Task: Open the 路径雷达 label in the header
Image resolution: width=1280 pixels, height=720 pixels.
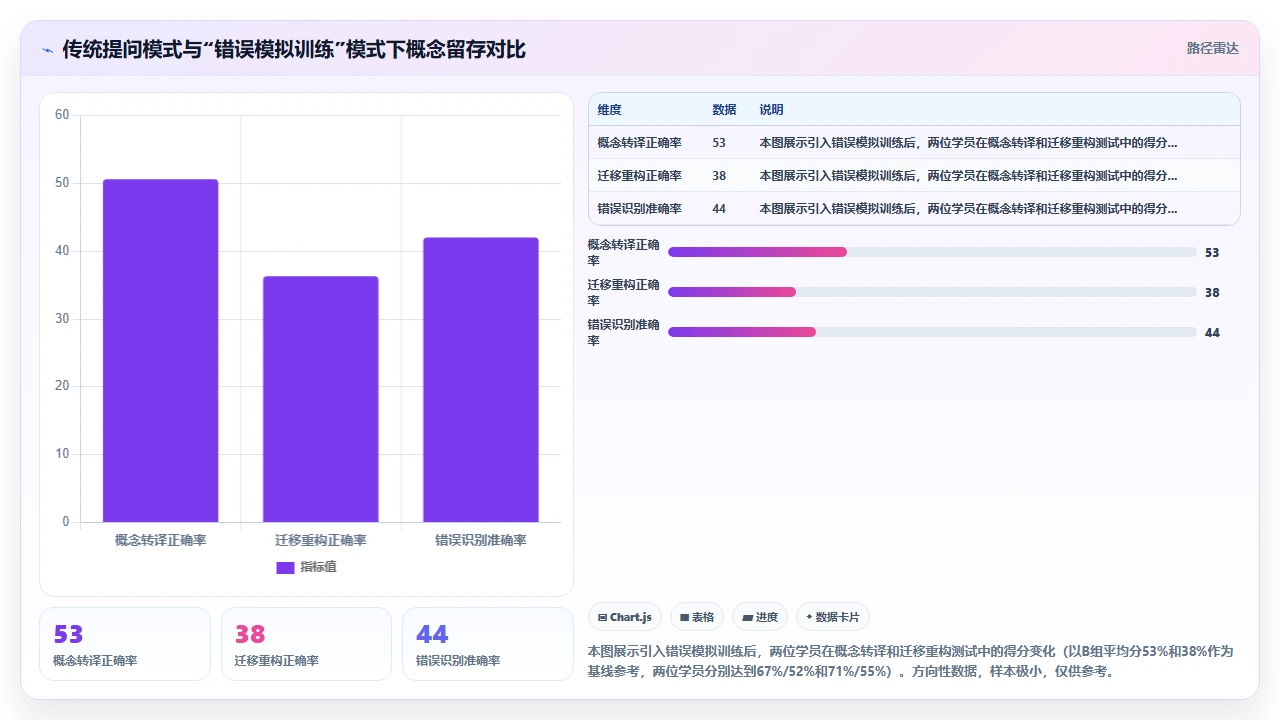Action: pos(1212,48)
